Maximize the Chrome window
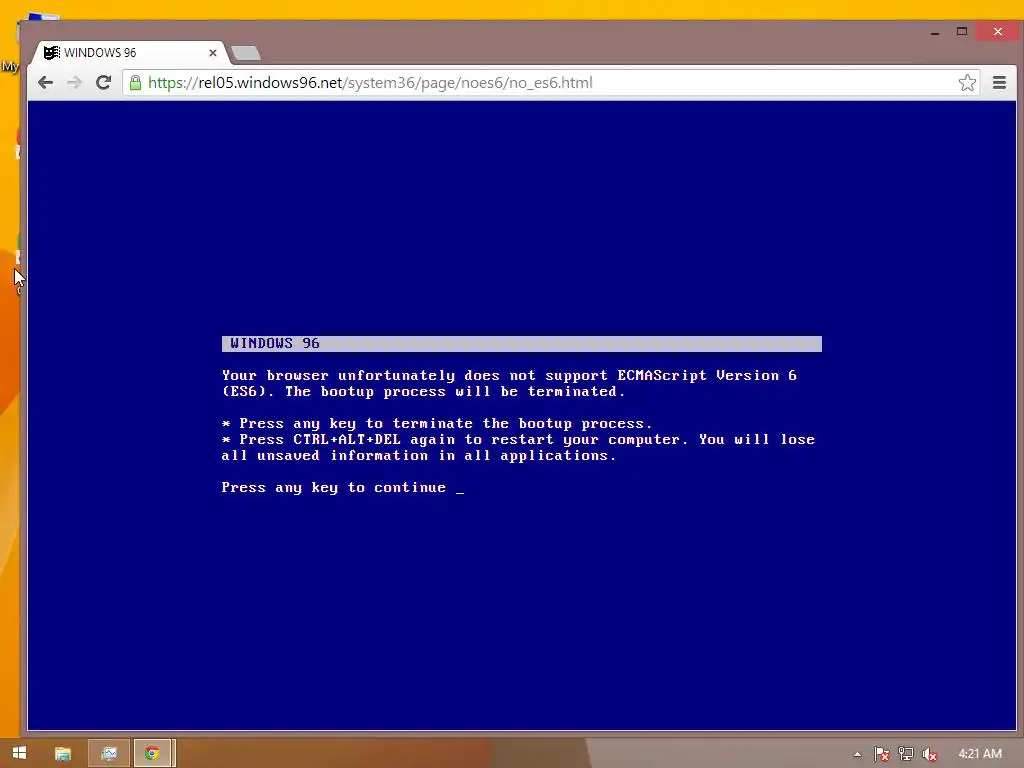This screenshot has width=1024, height=768. [x=961, y=32]
